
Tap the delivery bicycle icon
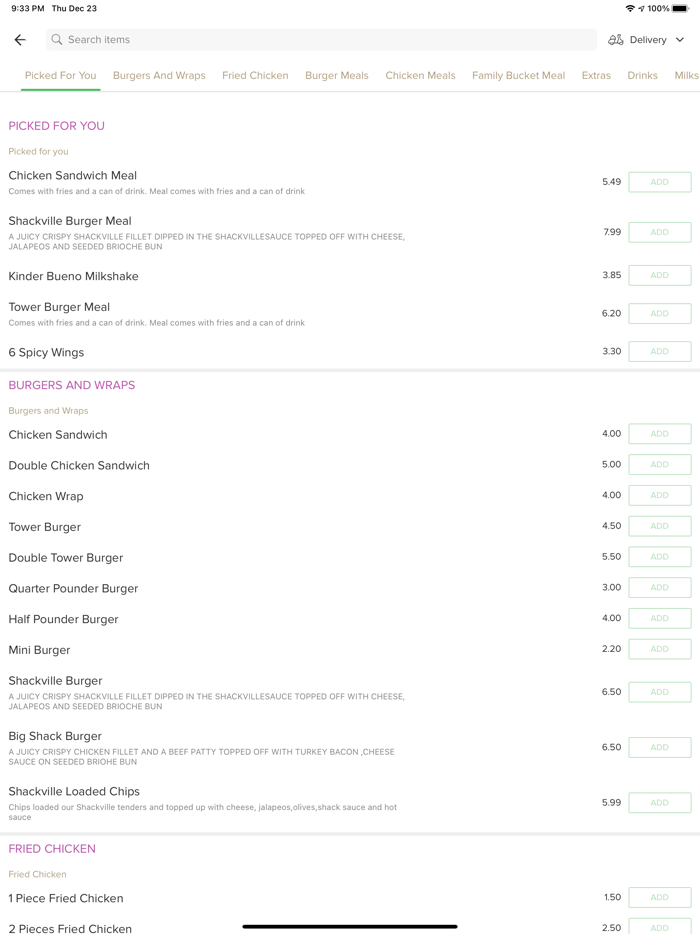pyautogui.click(x=616, y=40)
